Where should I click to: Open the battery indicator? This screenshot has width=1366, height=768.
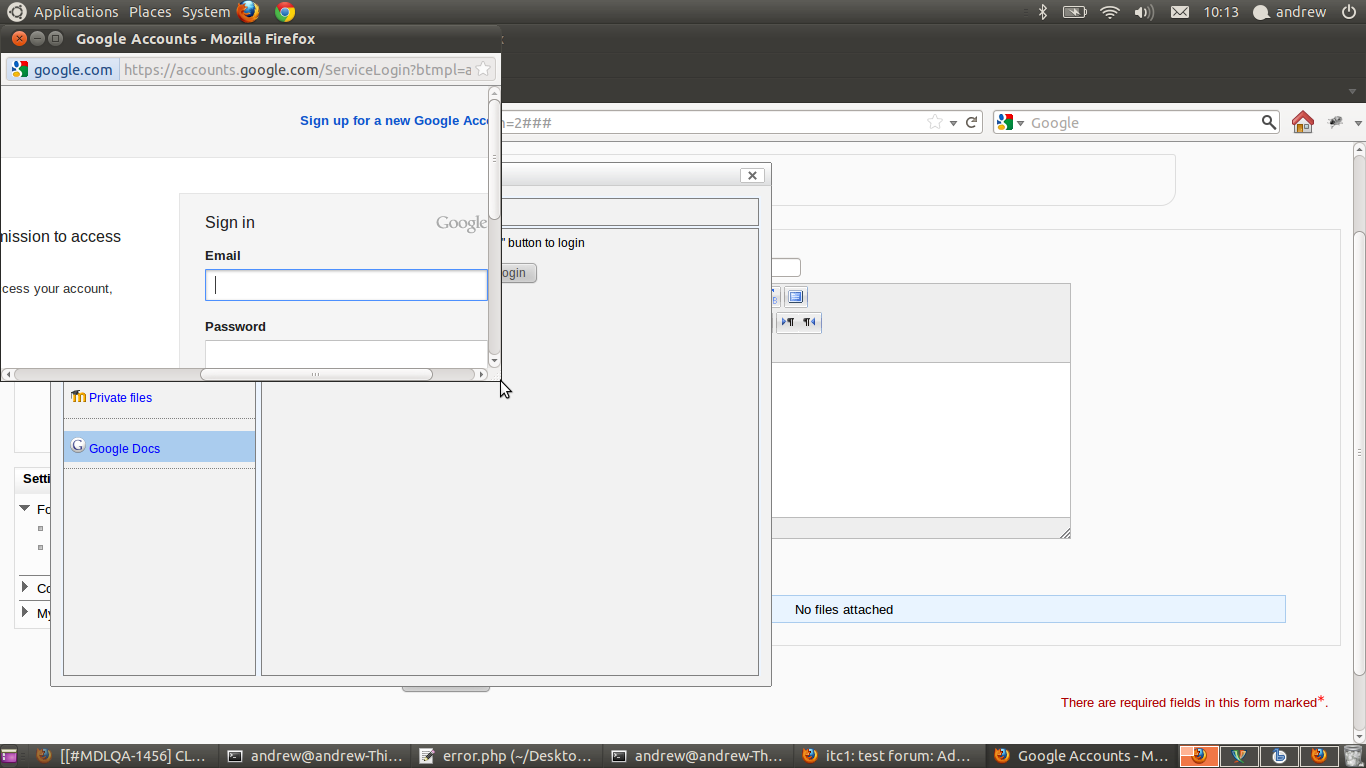point(1074,12)
